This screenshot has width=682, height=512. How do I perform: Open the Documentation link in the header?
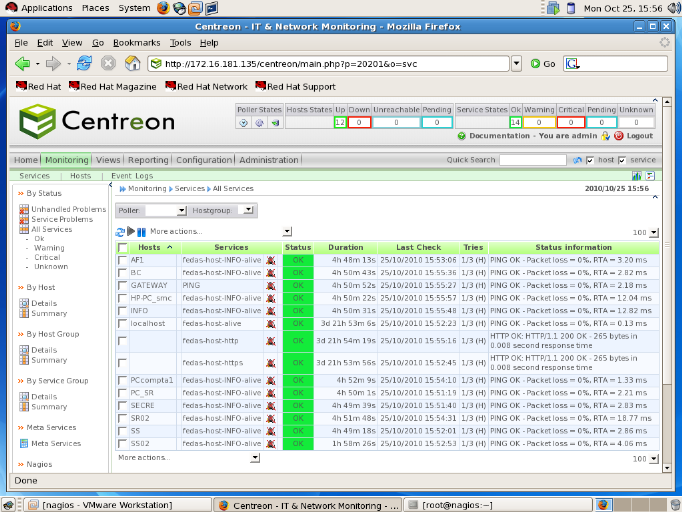(499, 136)
